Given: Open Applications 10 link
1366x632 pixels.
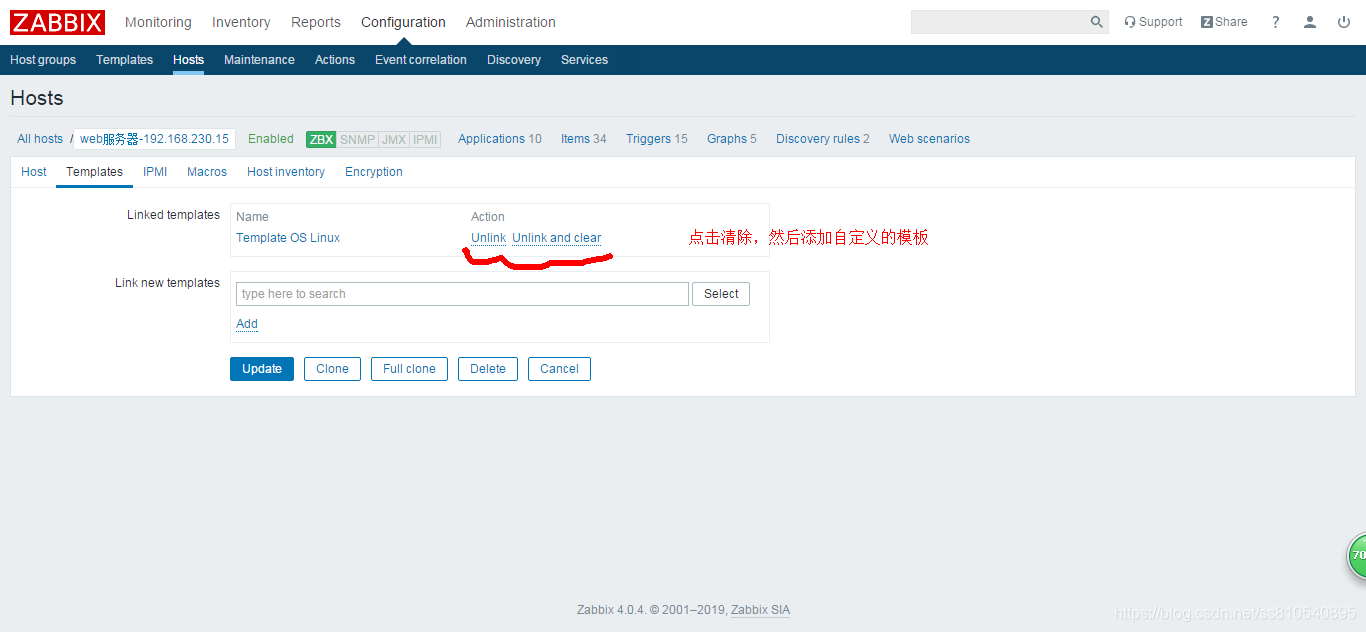Looking at the screenshot, I should tap(500, 139).
